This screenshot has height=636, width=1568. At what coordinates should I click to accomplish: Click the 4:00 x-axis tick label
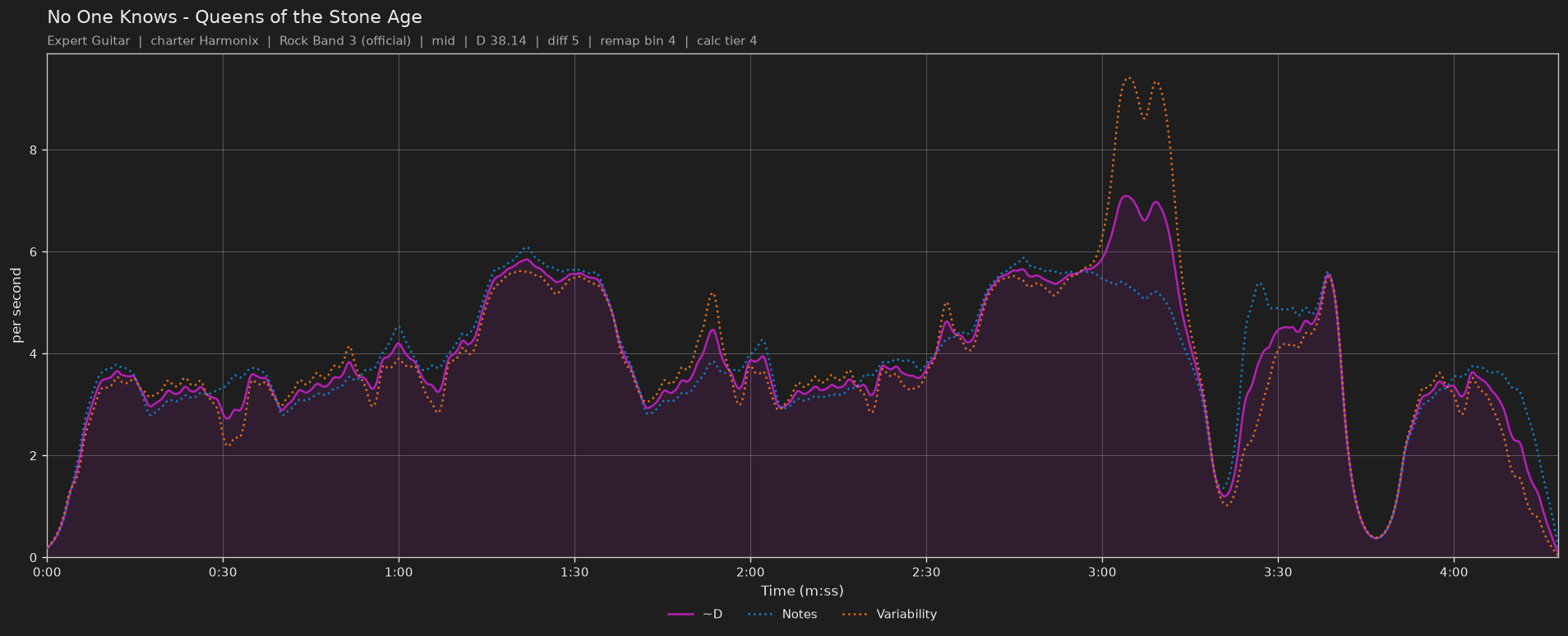pyautogui.click(x=1454, y=572)
